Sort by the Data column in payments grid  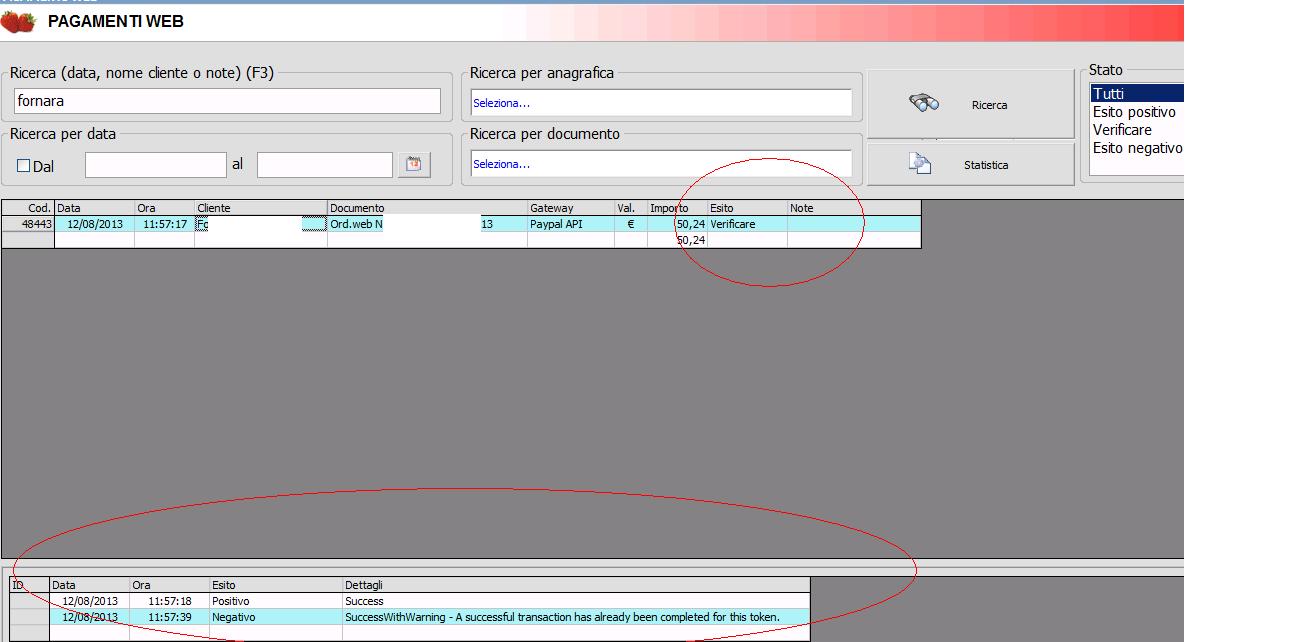click(94, 208)
